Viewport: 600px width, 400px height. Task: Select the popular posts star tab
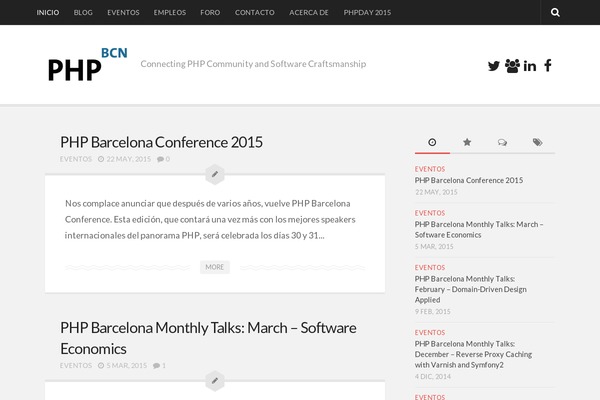[x=467, y=142]
